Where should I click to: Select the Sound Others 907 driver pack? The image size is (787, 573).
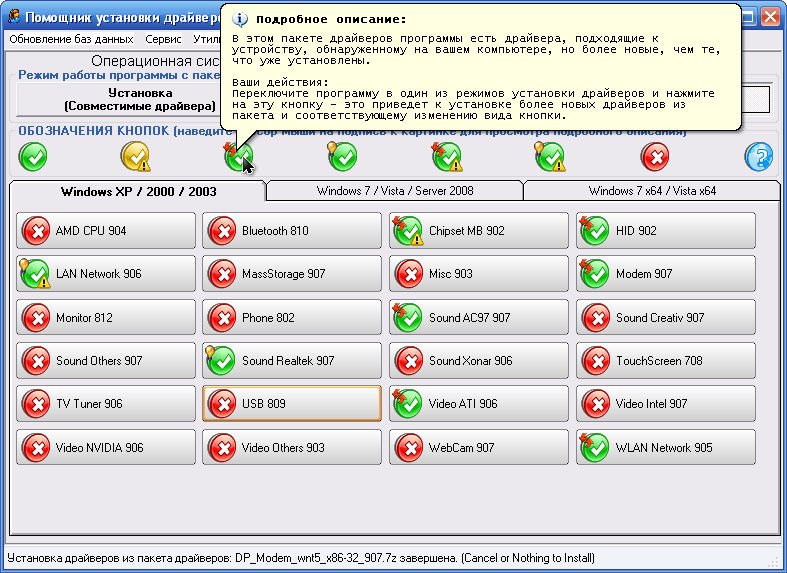106,361
